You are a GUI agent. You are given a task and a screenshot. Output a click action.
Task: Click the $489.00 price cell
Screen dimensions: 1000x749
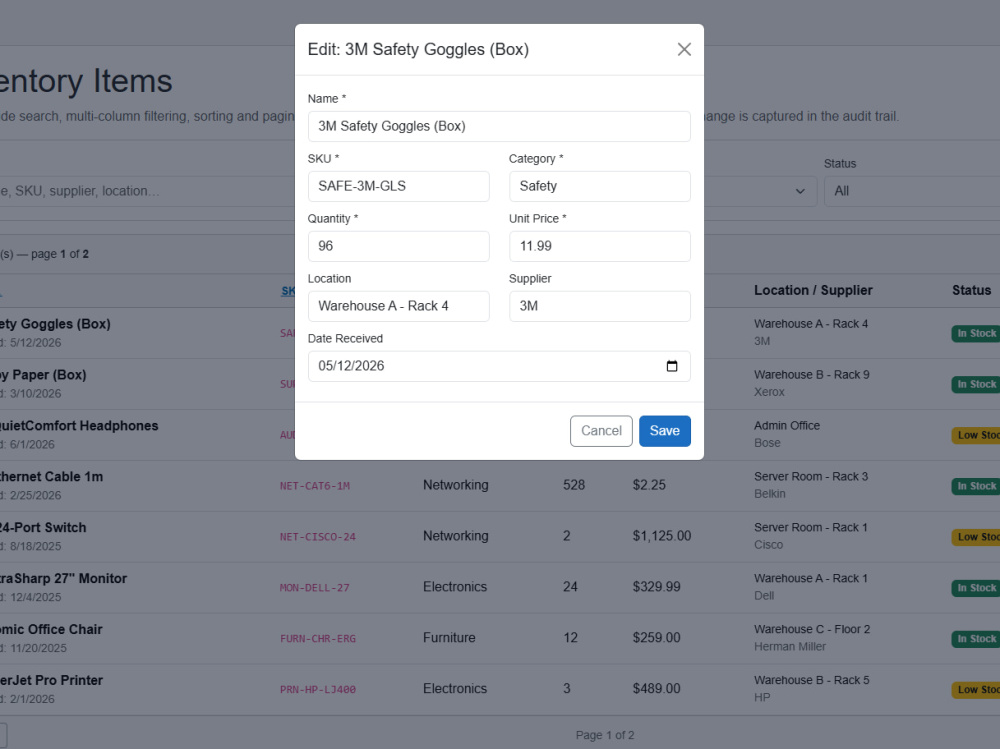(656, 689)
